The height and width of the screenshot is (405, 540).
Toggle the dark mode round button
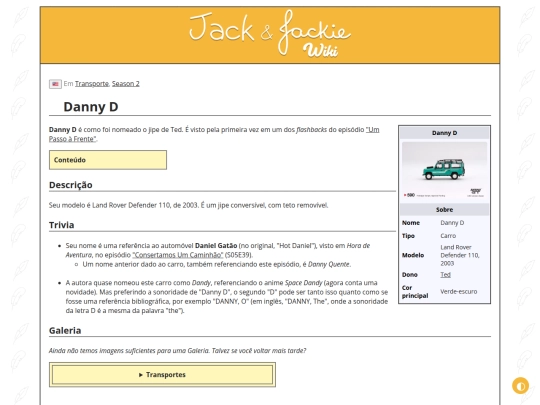520,385
